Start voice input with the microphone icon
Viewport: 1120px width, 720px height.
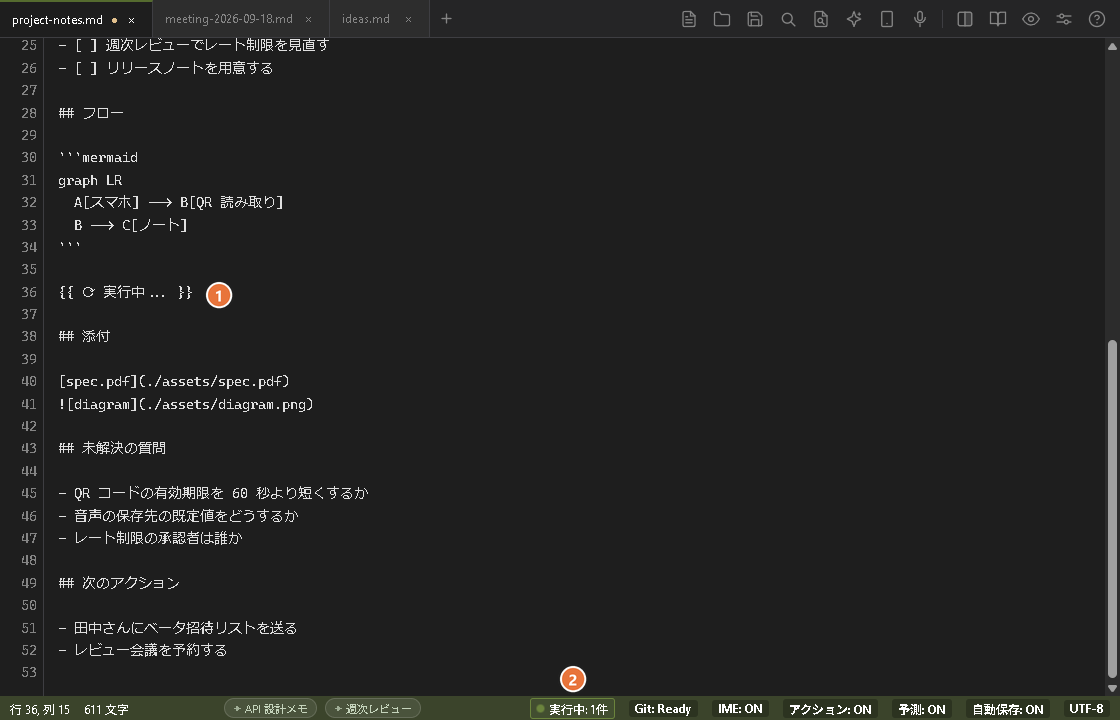pos(921,19)
